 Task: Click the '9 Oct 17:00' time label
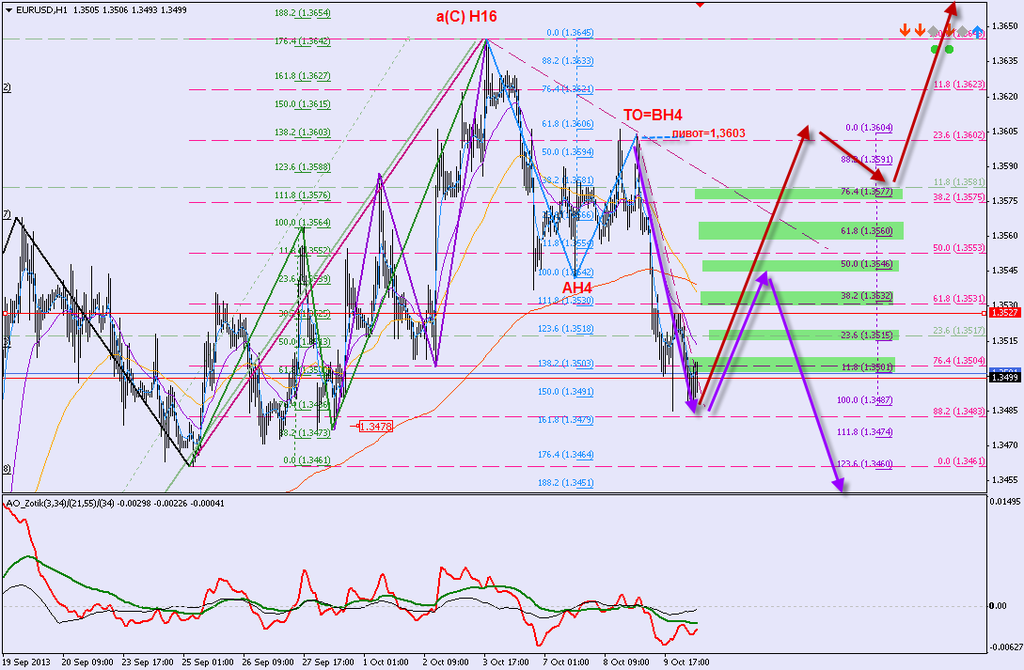coord(686,662)
